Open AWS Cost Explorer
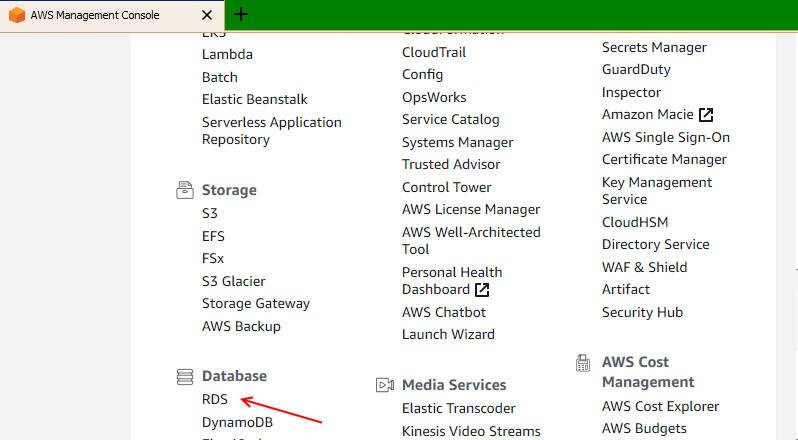798x440 pixels. point(660,406)
